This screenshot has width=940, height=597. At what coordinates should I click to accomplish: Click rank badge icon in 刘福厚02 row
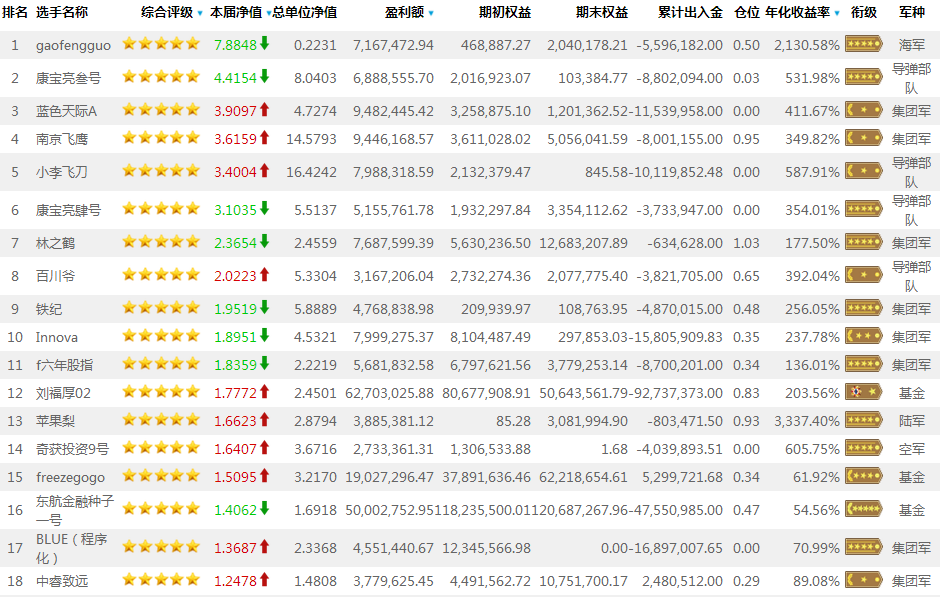pos(863,392)
